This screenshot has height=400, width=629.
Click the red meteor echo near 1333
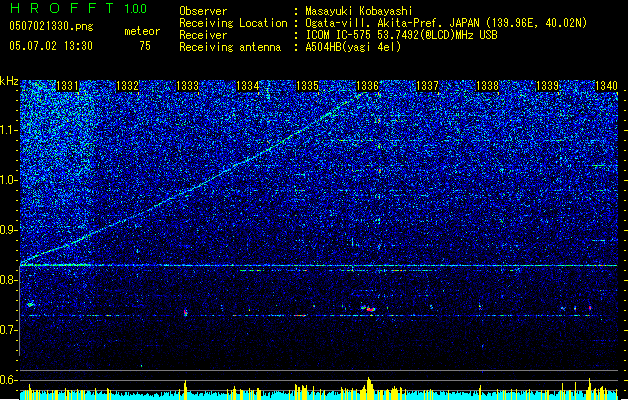click(x=185, y=312)
